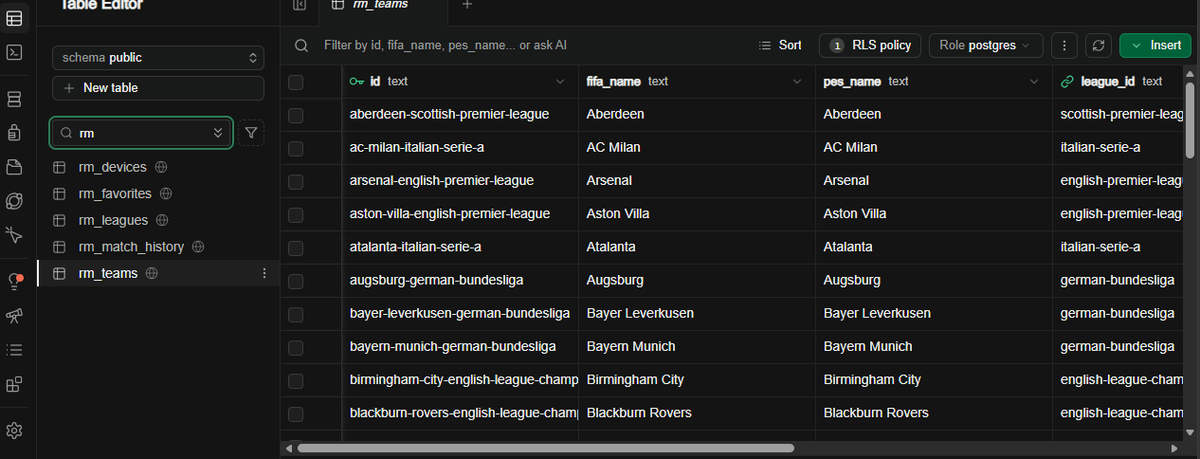The image size is (1200, 459).
Task: Open the Storage sidebar icon
Action: (14, 166)
